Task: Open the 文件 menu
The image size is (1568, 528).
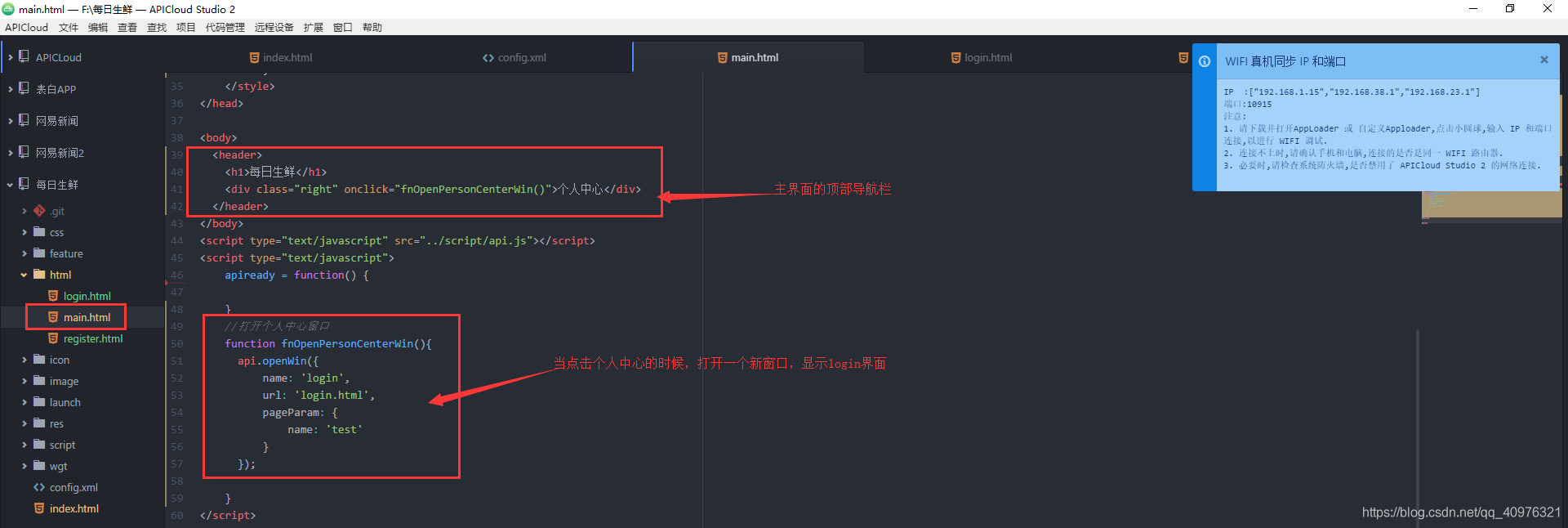Action: click(x=69, y=27)
